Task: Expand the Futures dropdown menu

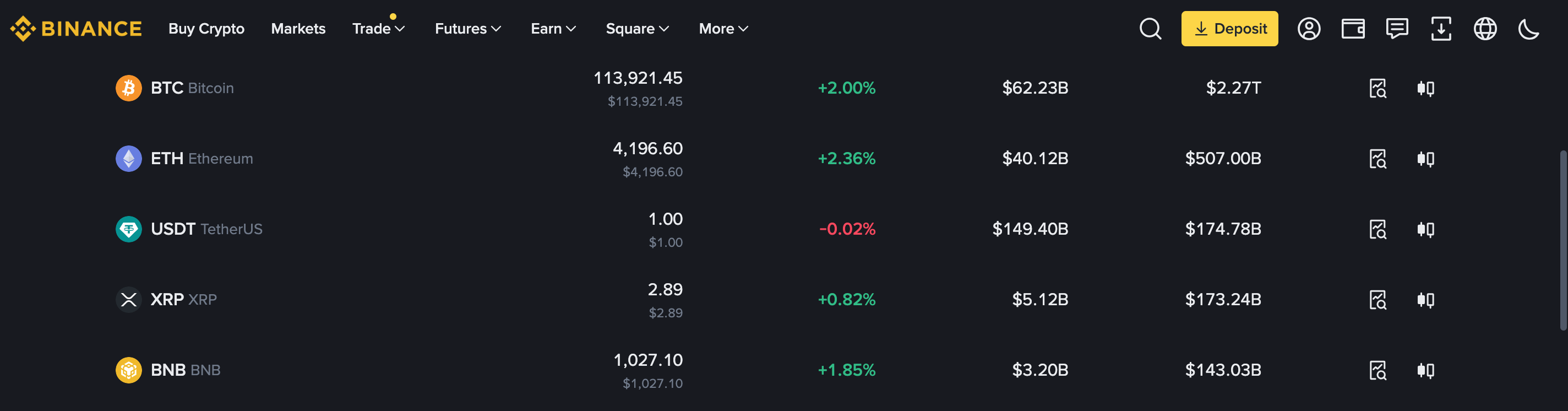Action: (x=467, y=29)
